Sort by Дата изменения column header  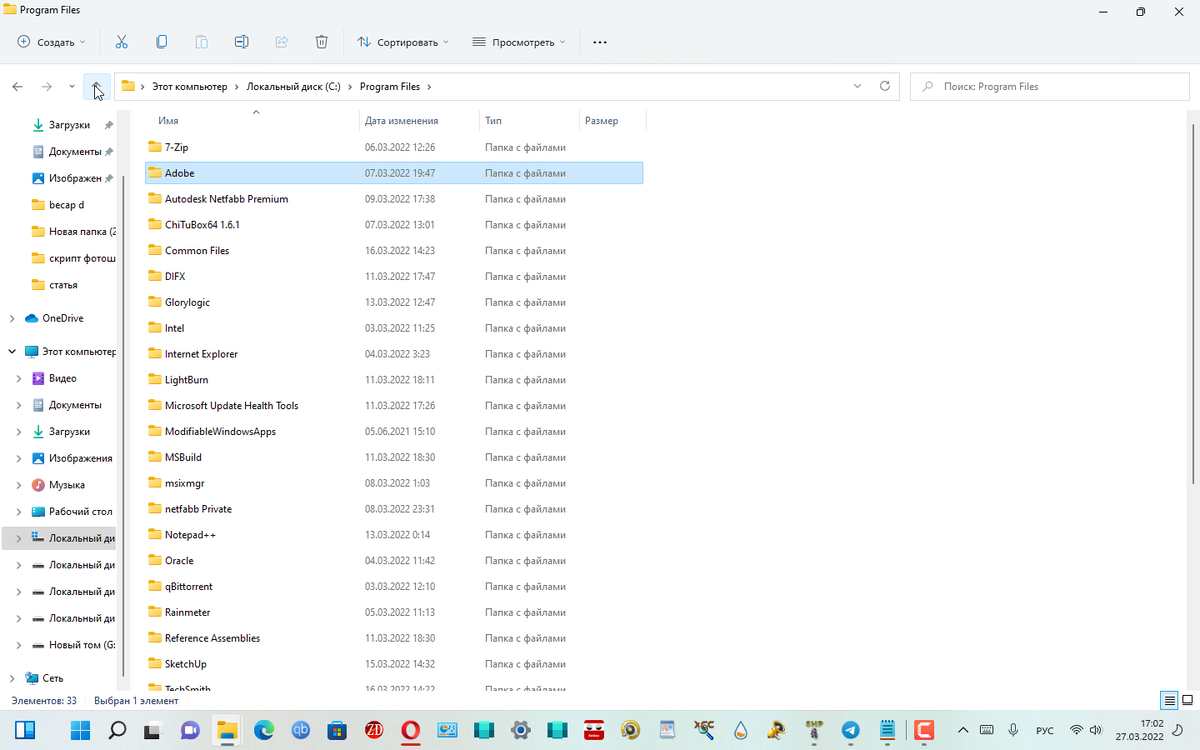[x=402, y=121]
